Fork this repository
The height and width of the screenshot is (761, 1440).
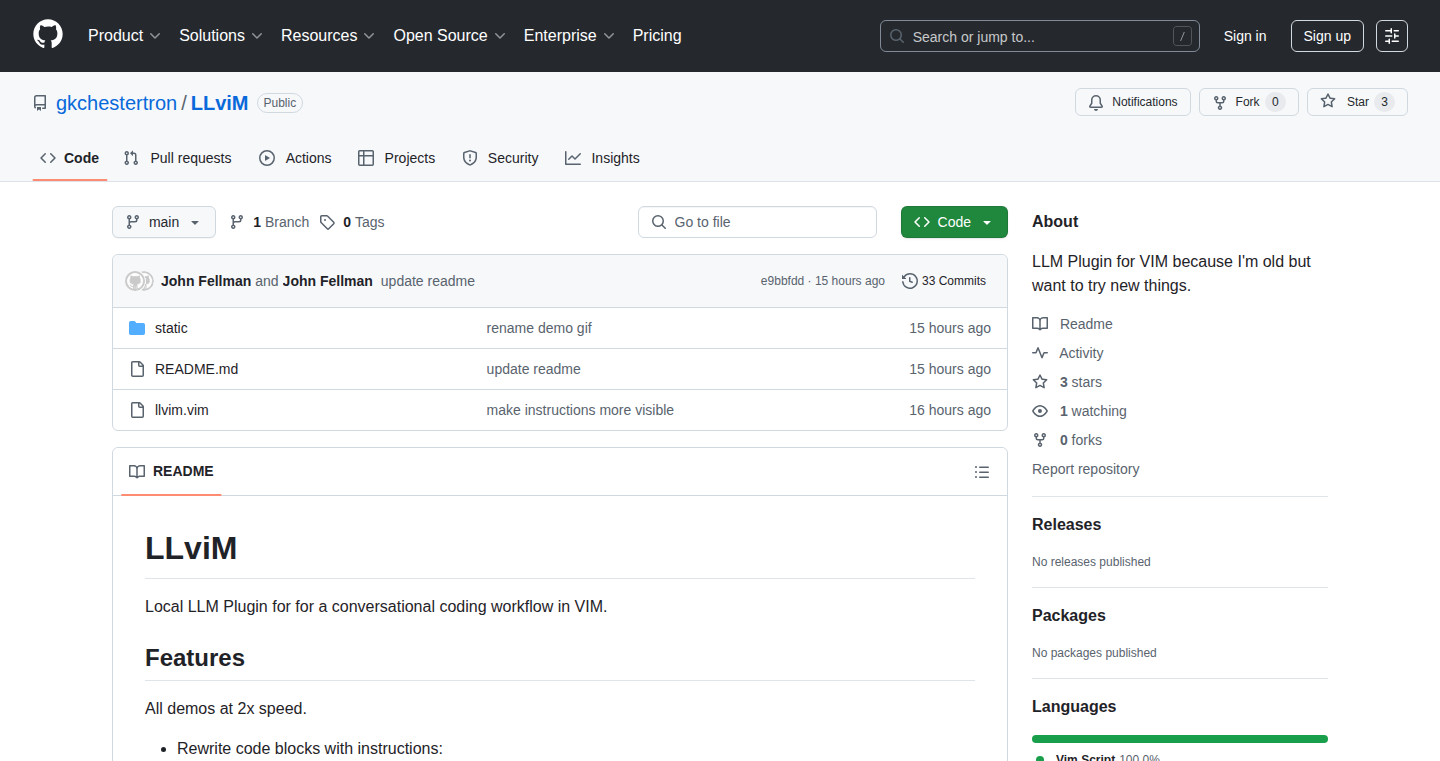(1248, 102)
